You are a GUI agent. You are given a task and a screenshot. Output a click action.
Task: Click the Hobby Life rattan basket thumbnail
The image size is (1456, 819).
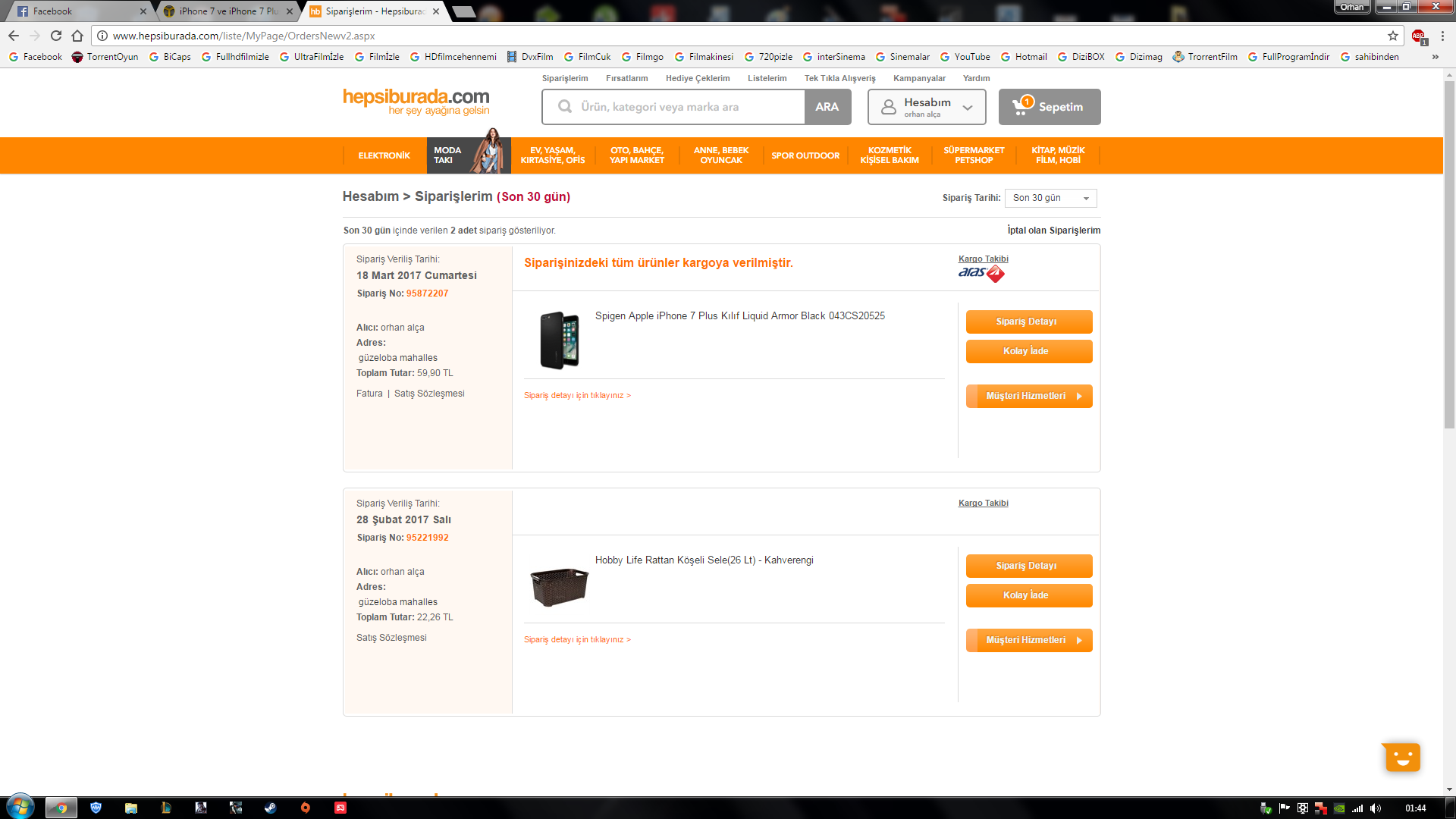click(x=560, y=587)
